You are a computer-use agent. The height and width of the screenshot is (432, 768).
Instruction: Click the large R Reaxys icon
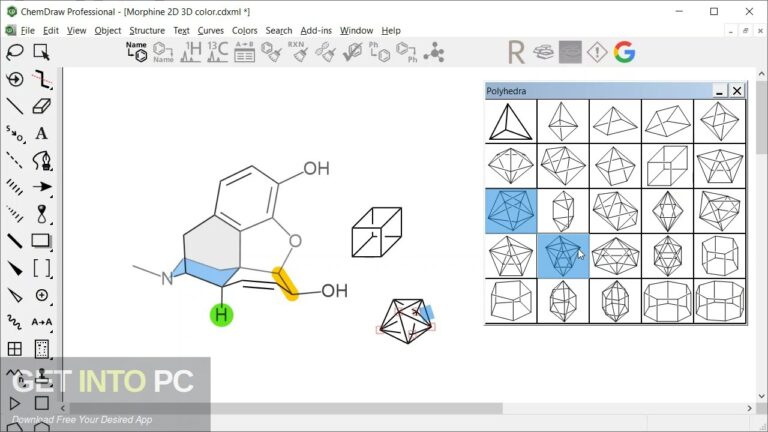[x=516, y=52]
